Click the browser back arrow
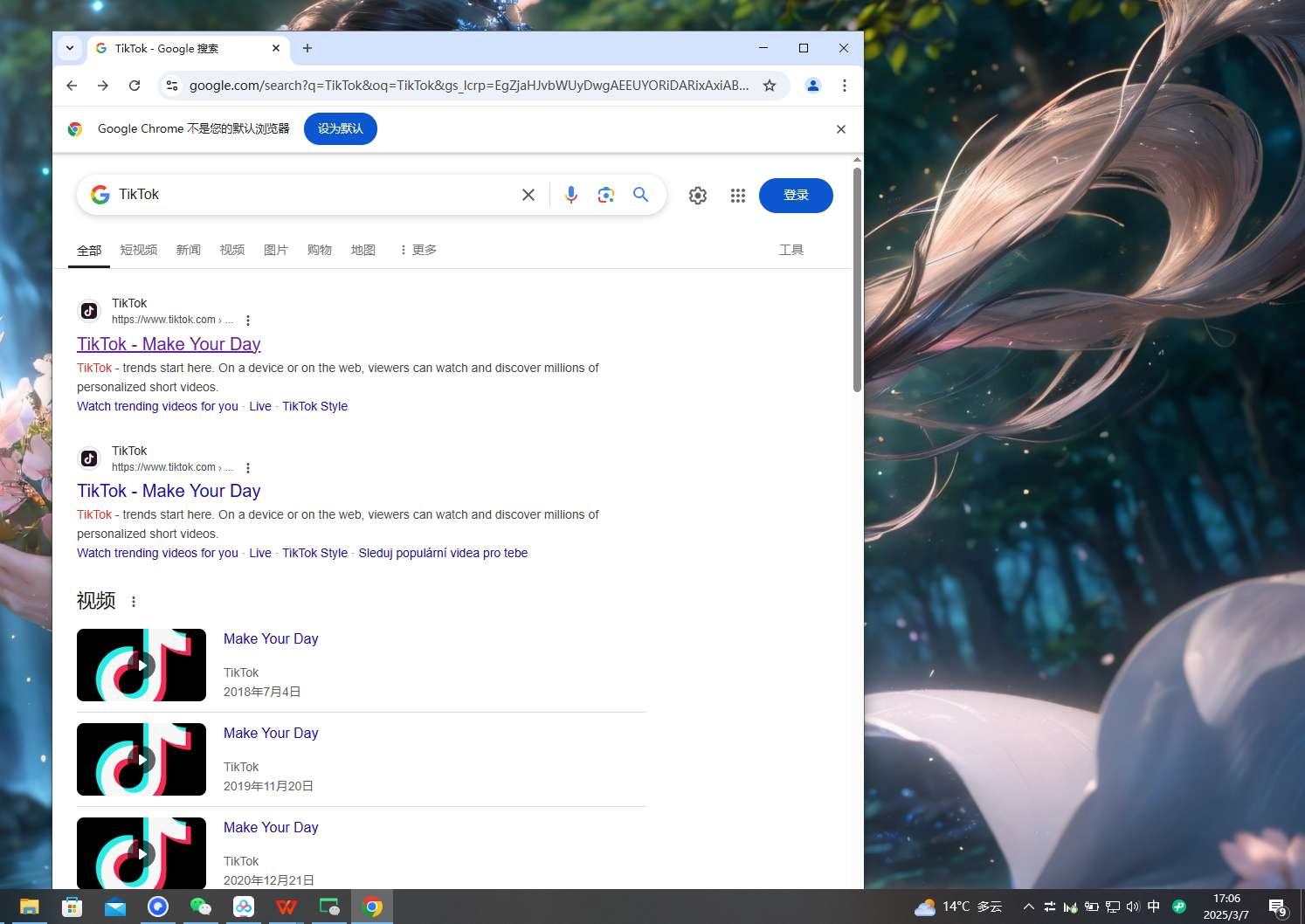The height and width of the screenshot is (924, 1305). pos(72,86)
